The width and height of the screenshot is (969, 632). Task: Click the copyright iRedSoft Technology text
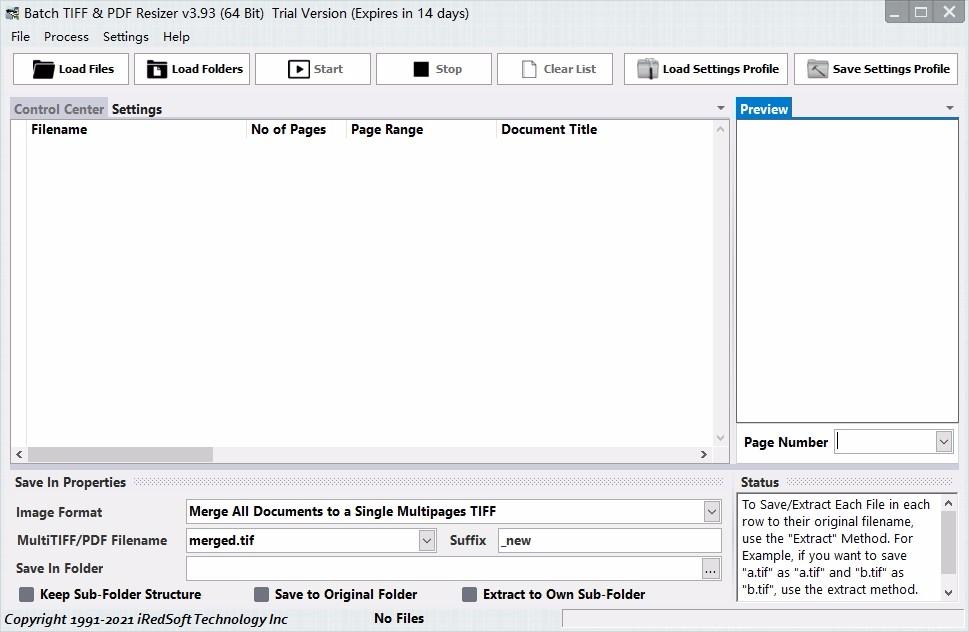(x=146, y=619)
